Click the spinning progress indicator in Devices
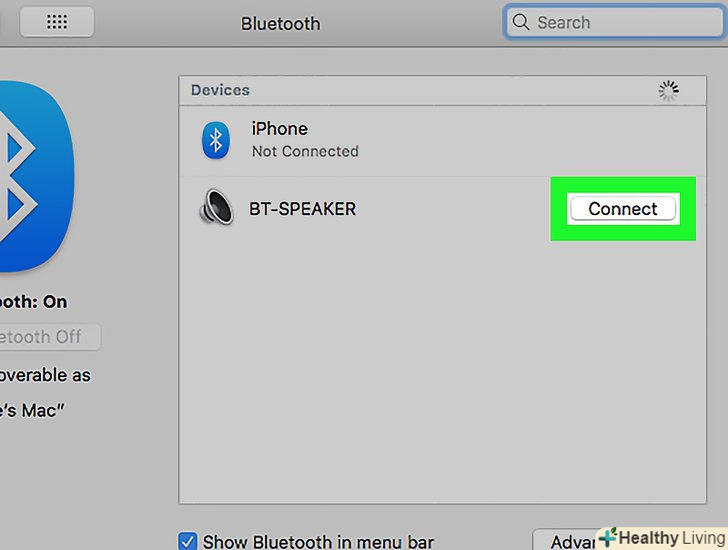Image resolution: width=728 pixels, height=550 pixels. tap(669, 91)
